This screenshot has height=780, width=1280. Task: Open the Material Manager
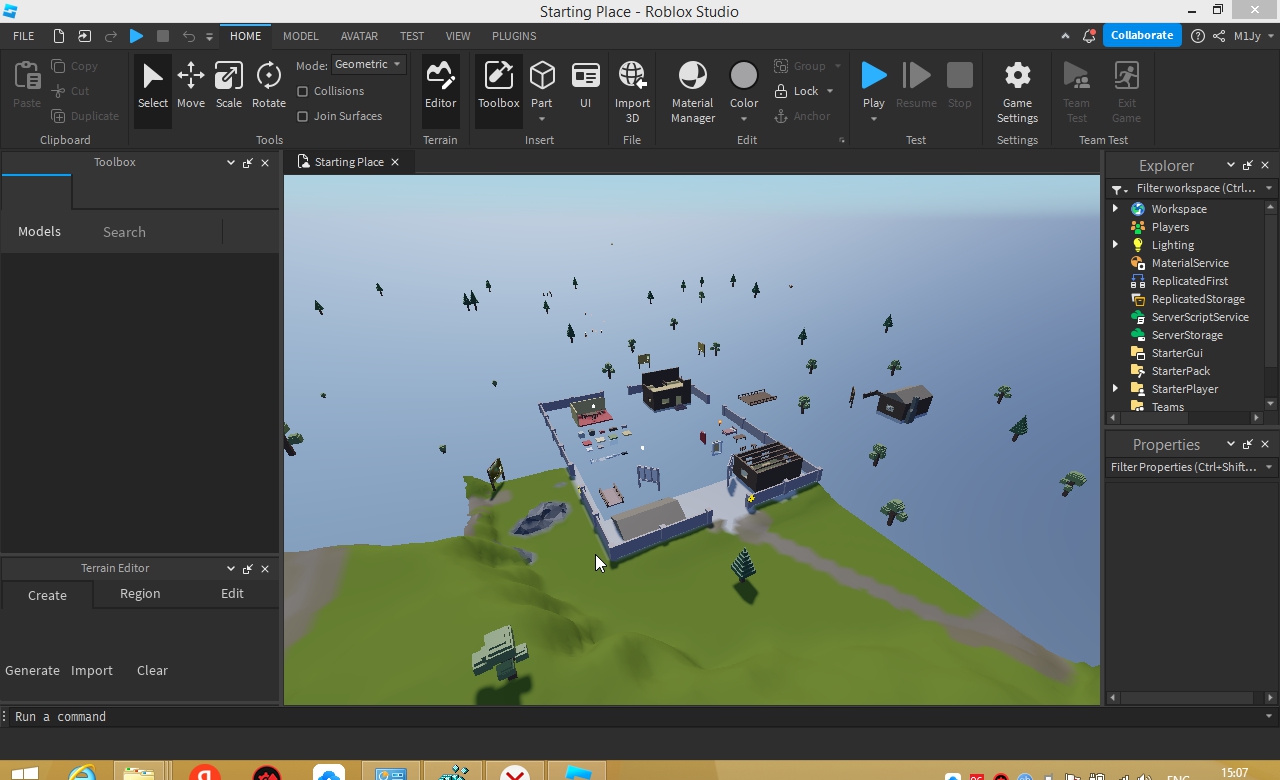[692, 91]
